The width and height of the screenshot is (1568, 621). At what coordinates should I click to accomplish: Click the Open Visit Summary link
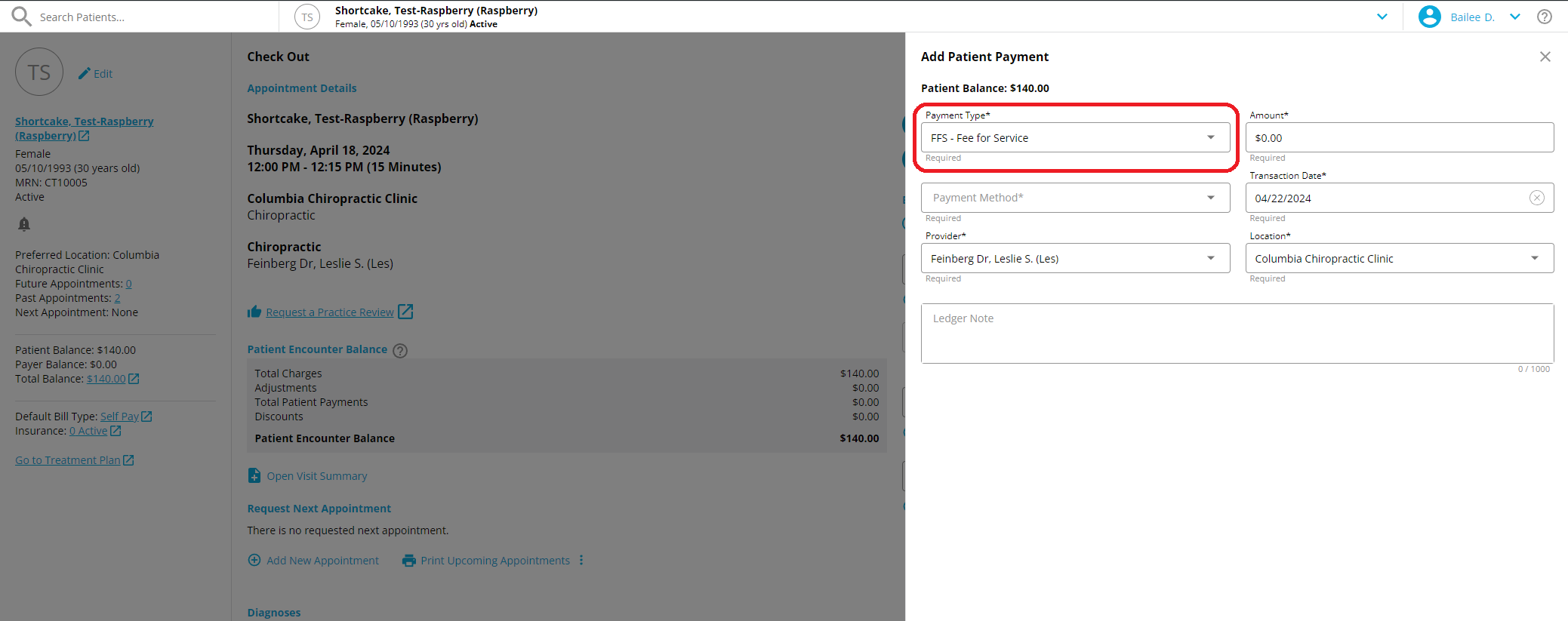(x=317, y=476)
